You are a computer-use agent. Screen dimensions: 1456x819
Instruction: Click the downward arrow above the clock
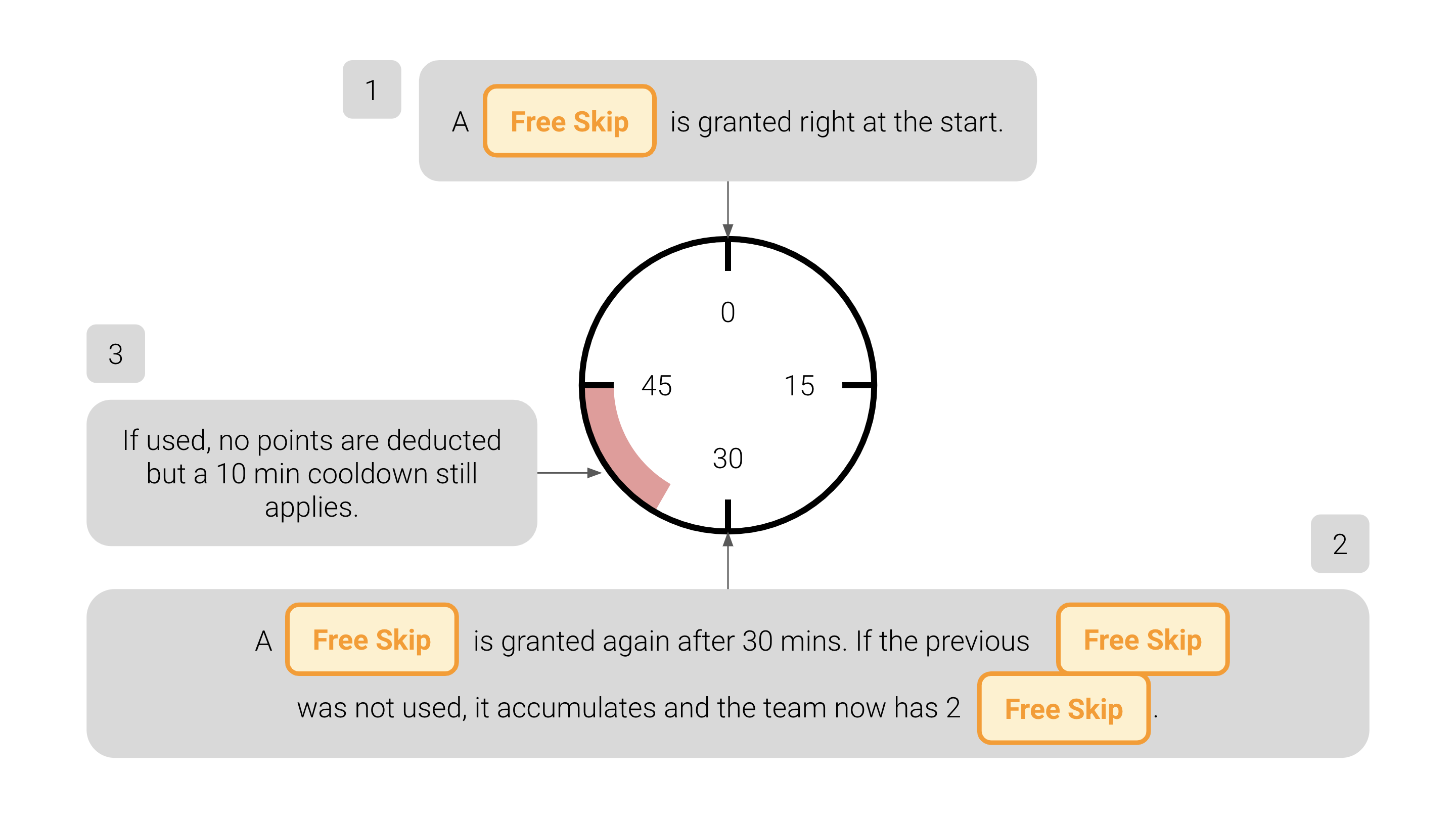pos(727,209)
